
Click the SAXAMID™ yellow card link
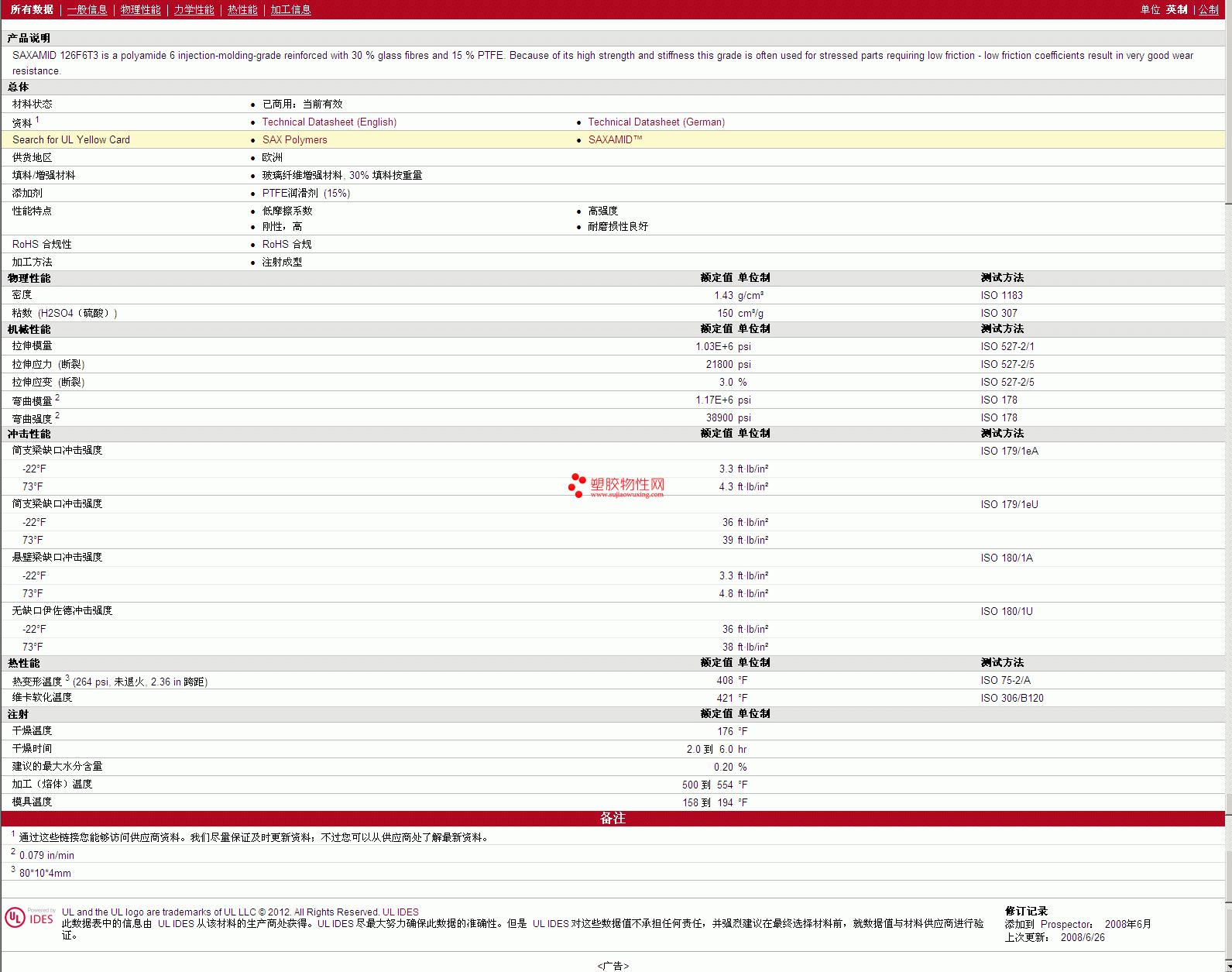point(615,140)
